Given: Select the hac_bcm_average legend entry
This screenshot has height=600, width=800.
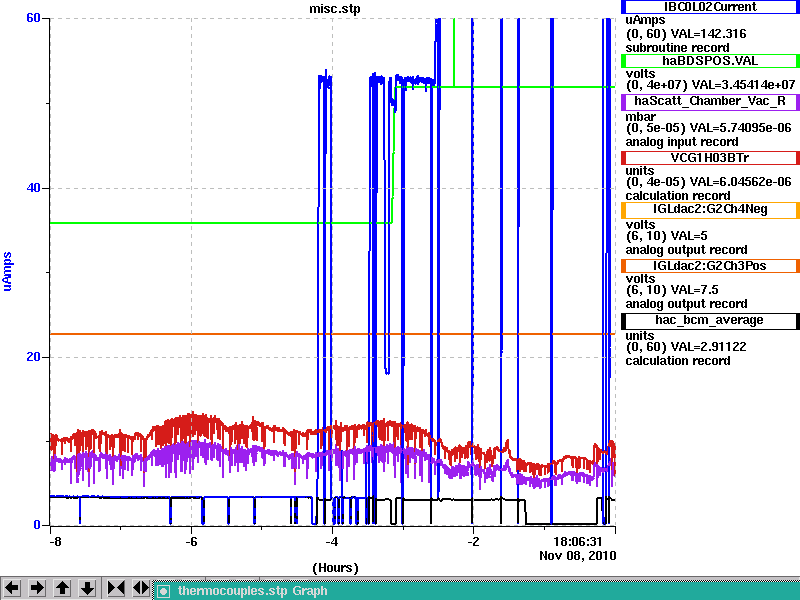Looking at the screenshot, I should tap(710, 320).
